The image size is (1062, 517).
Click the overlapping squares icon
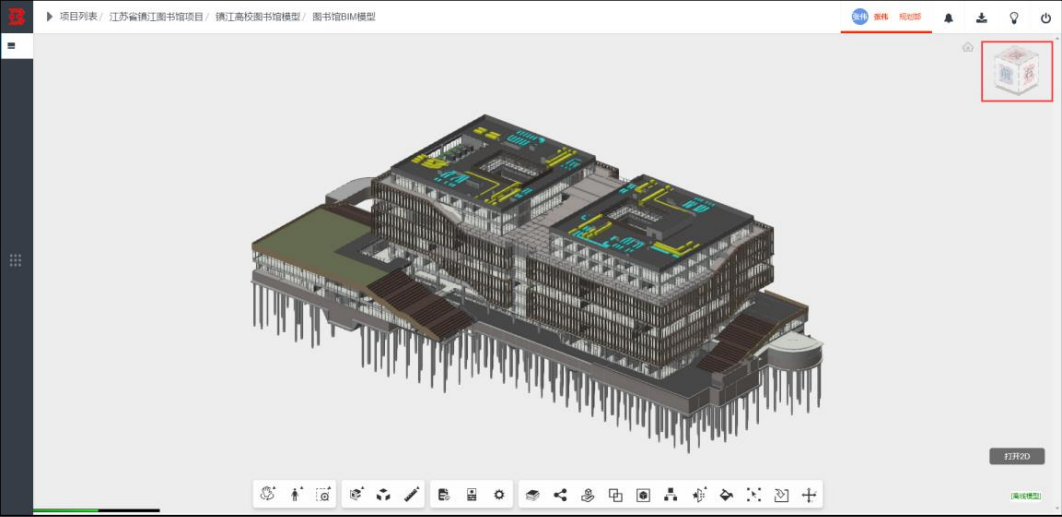[x=616, y=495]
